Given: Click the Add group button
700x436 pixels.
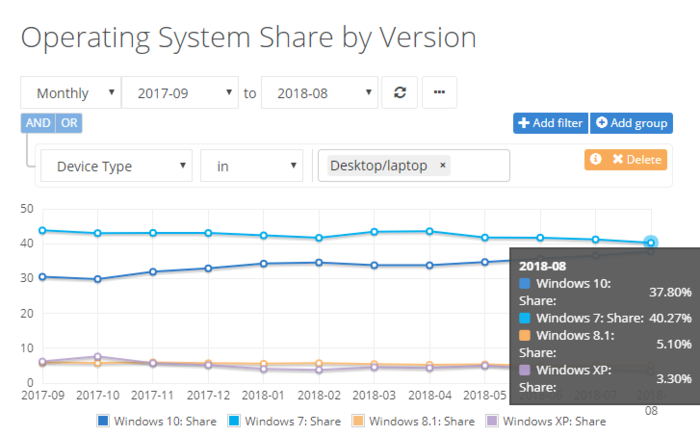Looking at the screenshot, I should click(x=630, y=123).
